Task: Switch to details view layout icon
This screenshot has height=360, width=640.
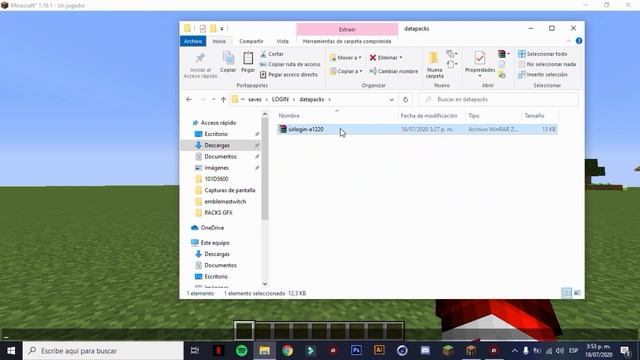Action: [567, 293]
